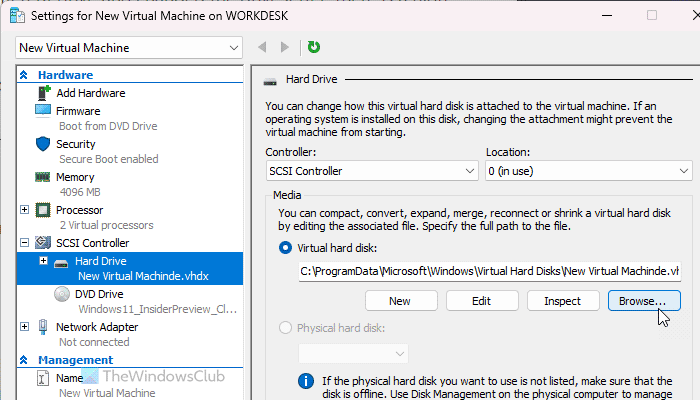Click the Edit button

pos(482,301)
